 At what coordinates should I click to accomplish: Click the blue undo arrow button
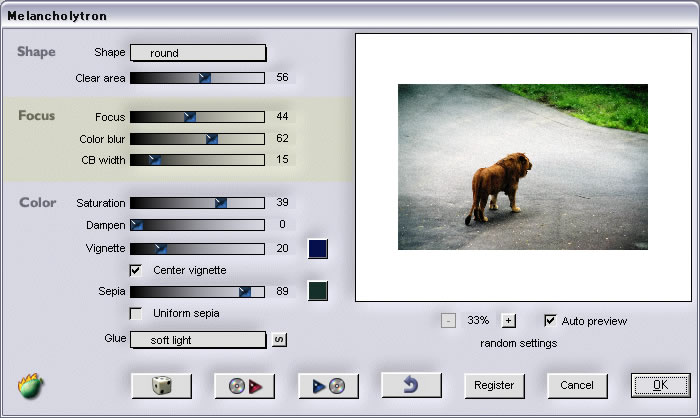pos(411,385)
